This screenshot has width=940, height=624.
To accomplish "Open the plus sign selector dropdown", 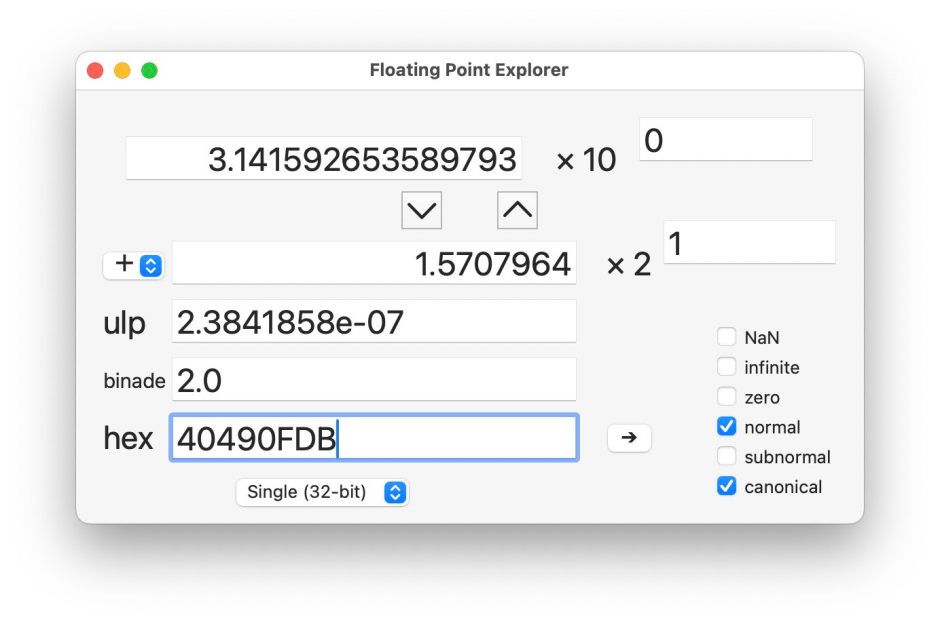I will coord(134,265).
